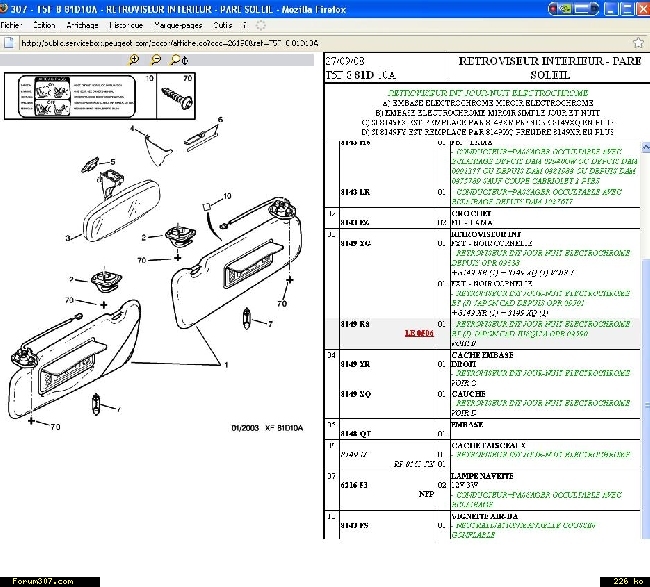Click callout number 4 in the diagram
This screenshot has height=587, width=650.
132,129
